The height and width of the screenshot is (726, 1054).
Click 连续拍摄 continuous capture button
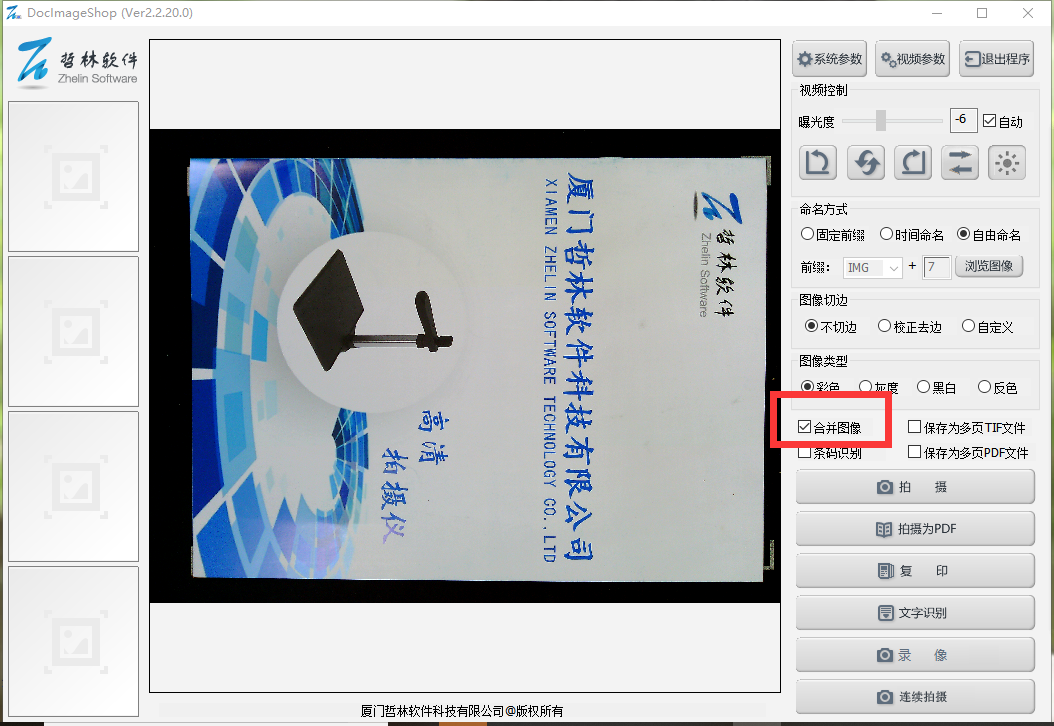click(915, 697)
